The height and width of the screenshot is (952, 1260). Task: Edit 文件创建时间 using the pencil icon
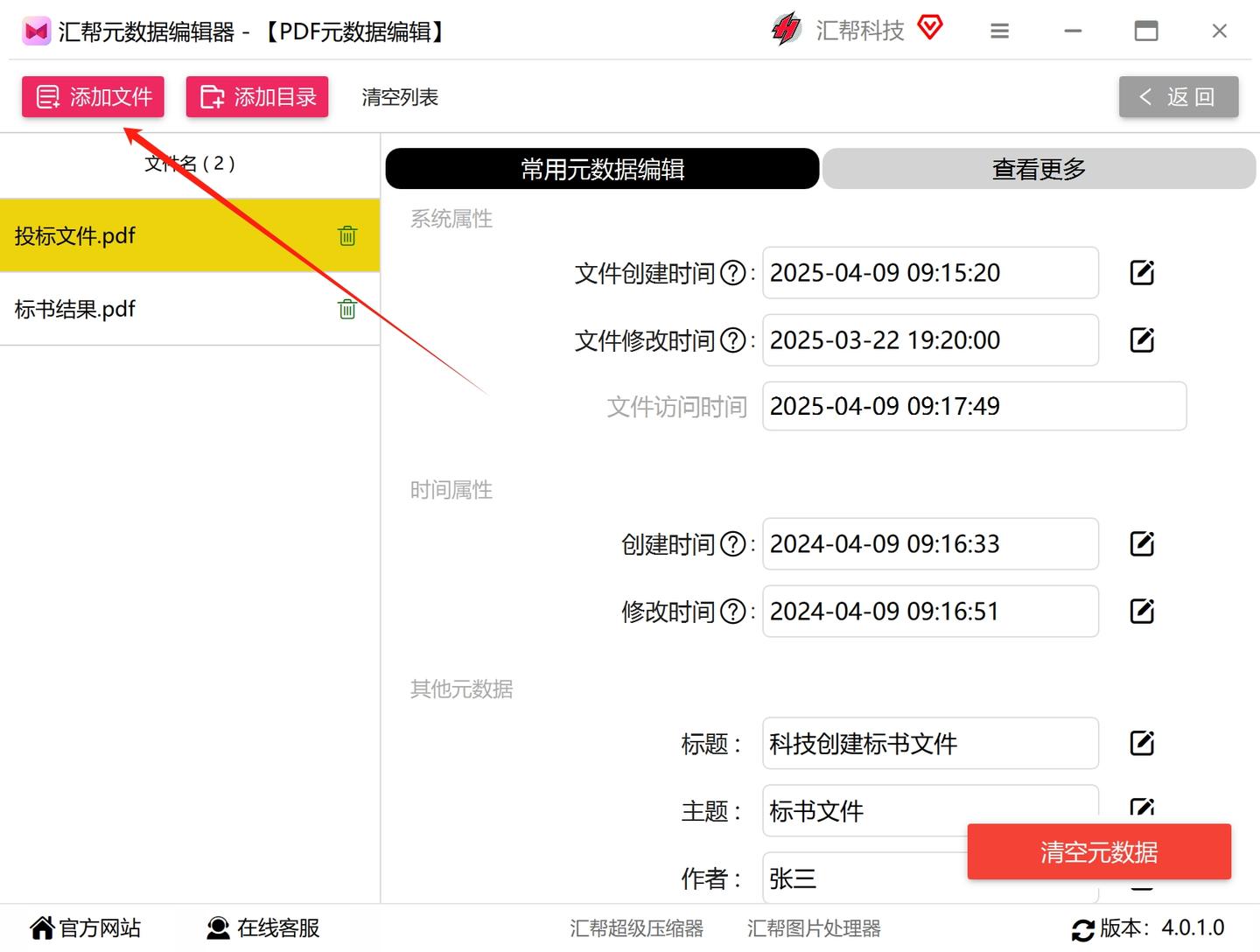(1142, 273)
